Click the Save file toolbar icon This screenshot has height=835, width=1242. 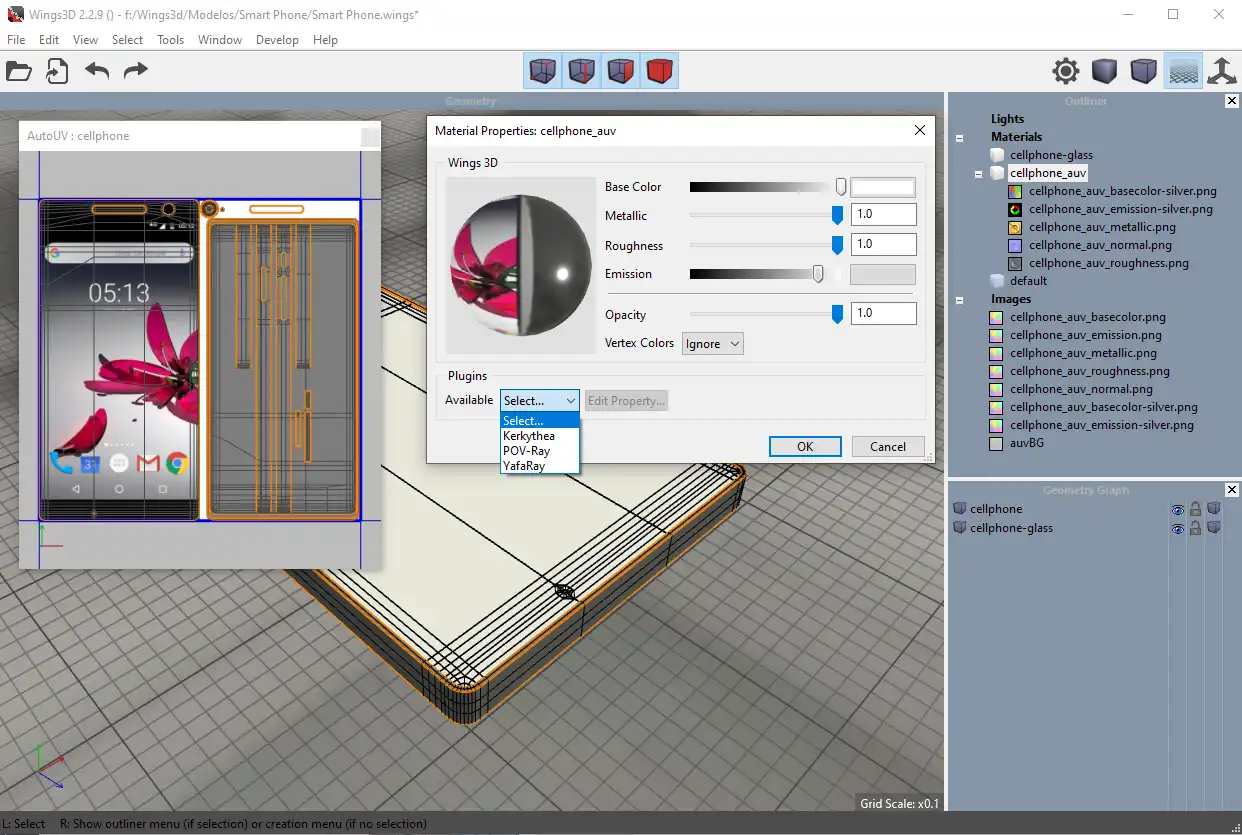pyautogui.click(x=57, y=71)
